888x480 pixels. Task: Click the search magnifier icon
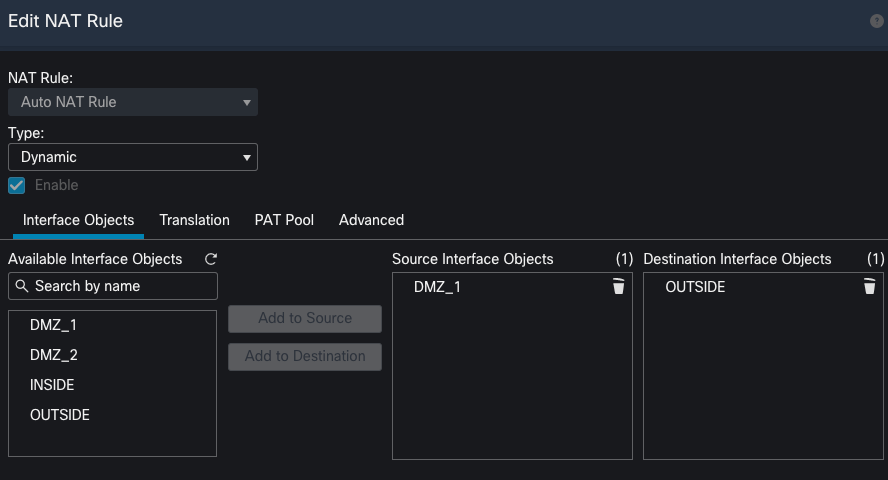point(22,286)
